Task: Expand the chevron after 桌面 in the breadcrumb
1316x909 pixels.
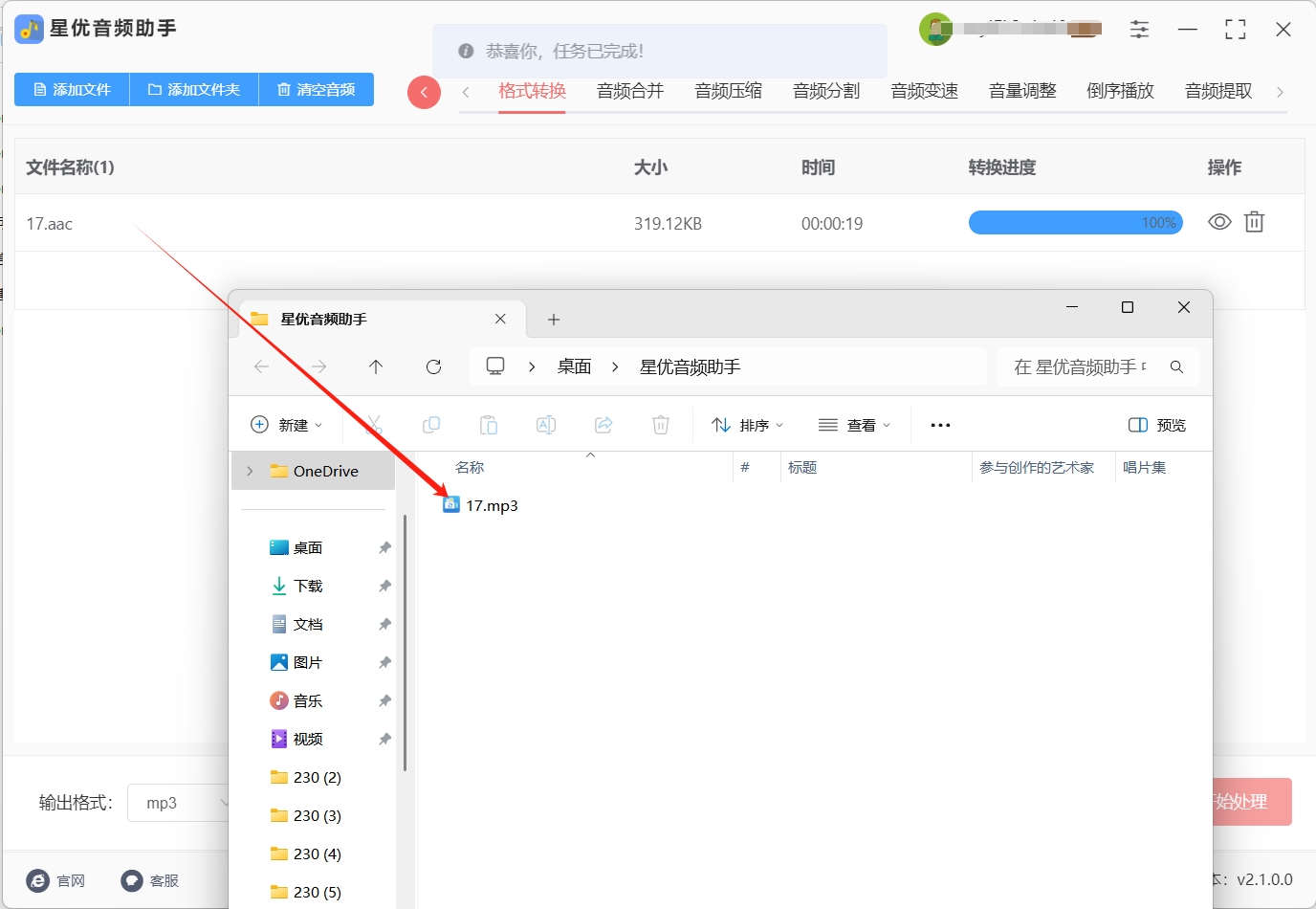Action: click(x=615, y=366)
